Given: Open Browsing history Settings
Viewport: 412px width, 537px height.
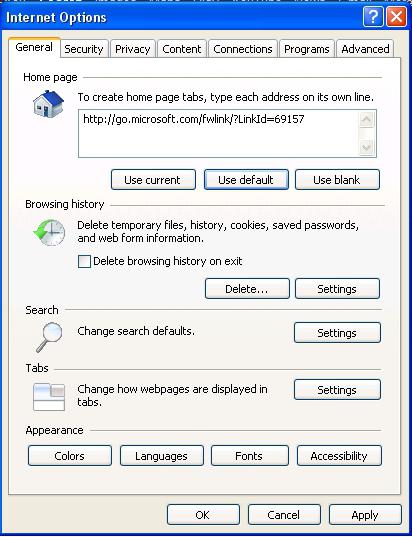Looking at the screenshot, I should [x=337, y=289].
